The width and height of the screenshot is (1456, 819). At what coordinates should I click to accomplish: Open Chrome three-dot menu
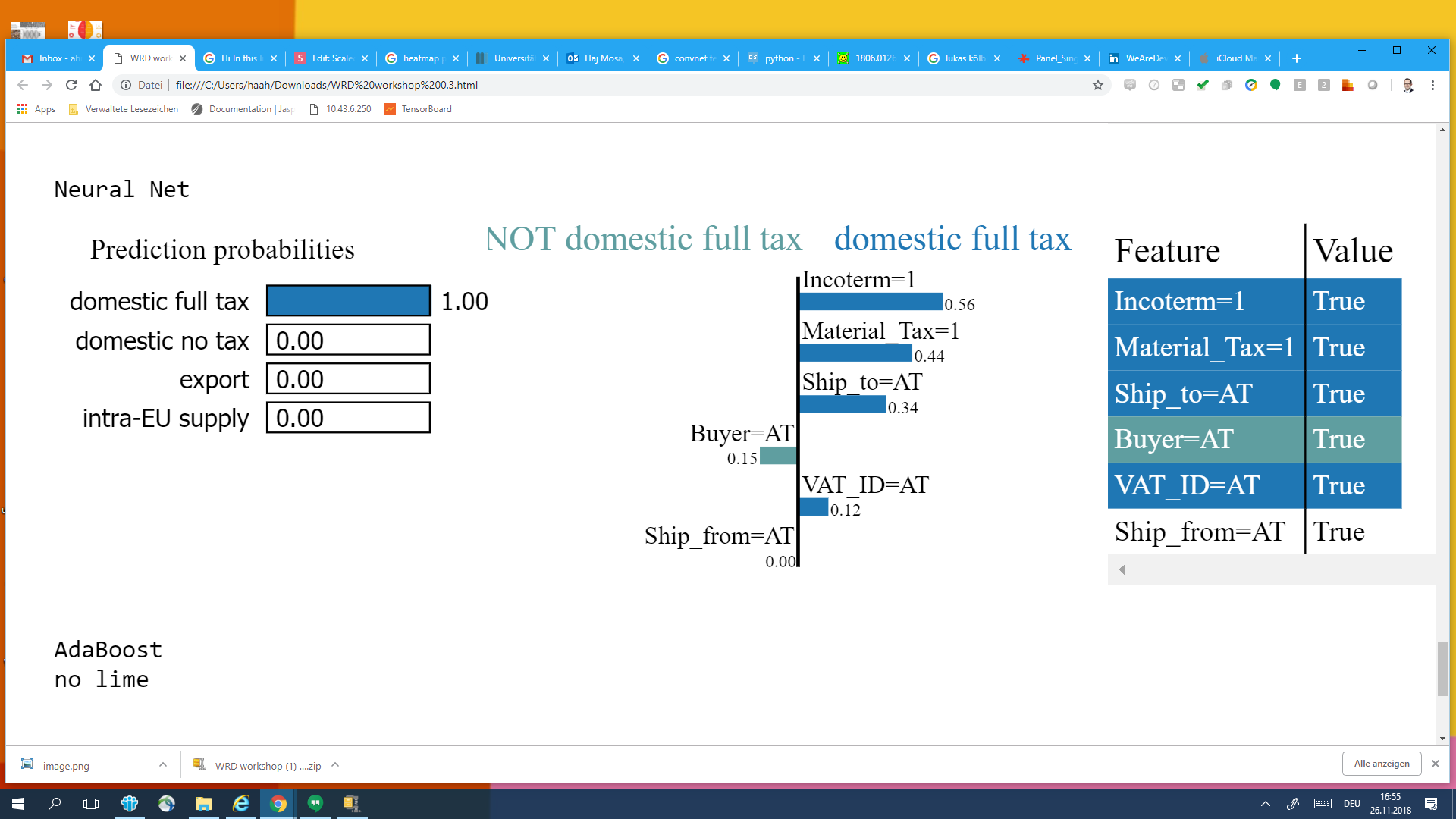tap(1432, 85)
